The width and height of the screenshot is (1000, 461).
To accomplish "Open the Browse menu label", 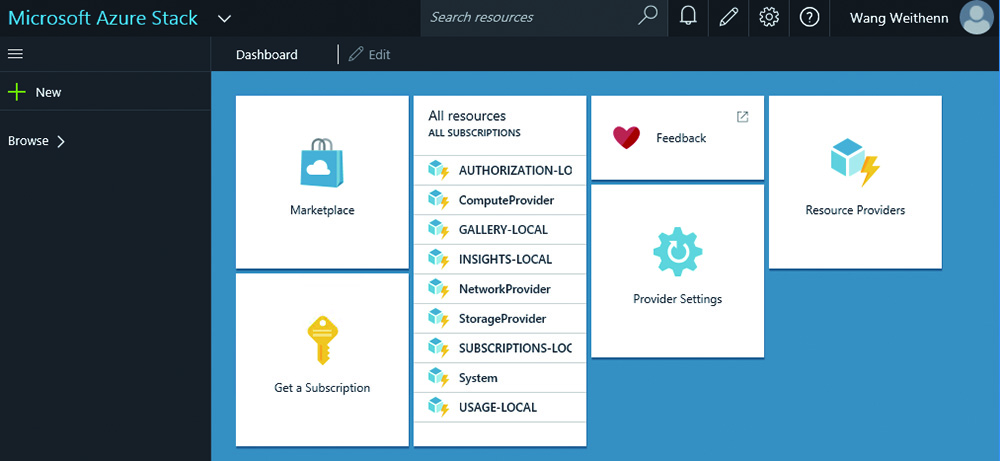I will 28,141.
